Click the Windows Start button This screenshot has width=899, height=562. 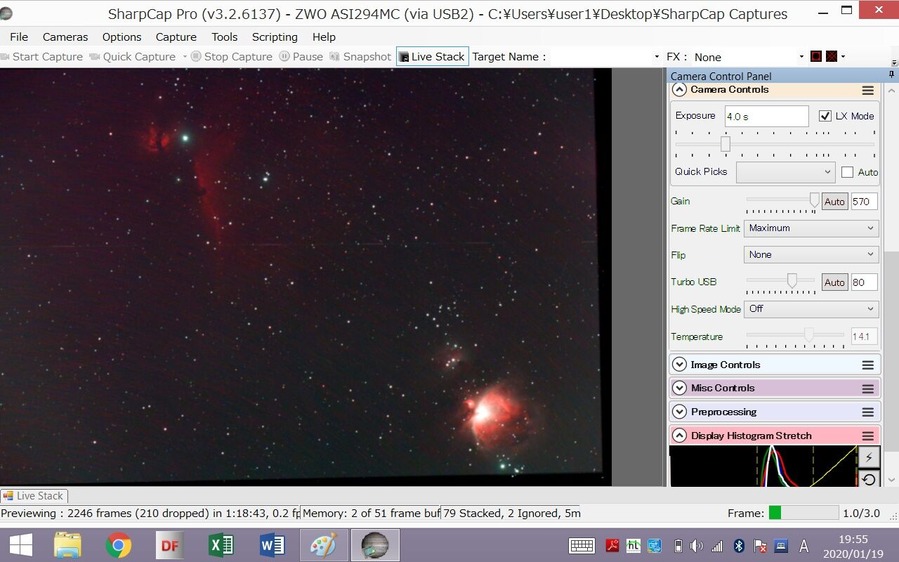[x=21, y=545]
